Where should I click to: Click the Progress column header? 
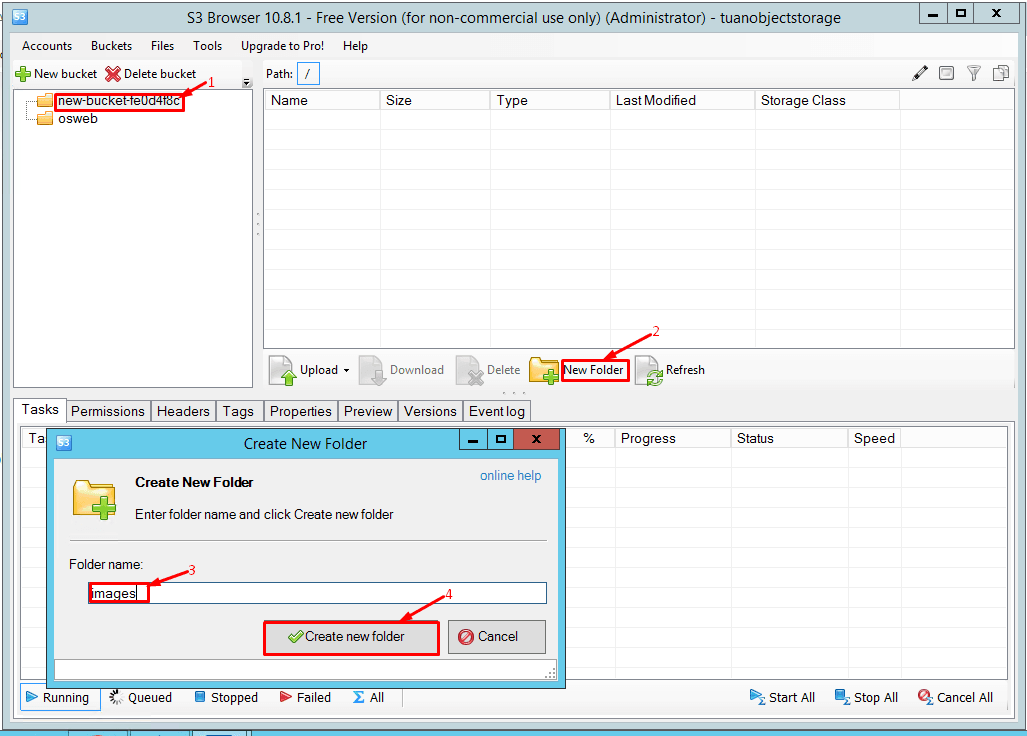tap(673, 438)
